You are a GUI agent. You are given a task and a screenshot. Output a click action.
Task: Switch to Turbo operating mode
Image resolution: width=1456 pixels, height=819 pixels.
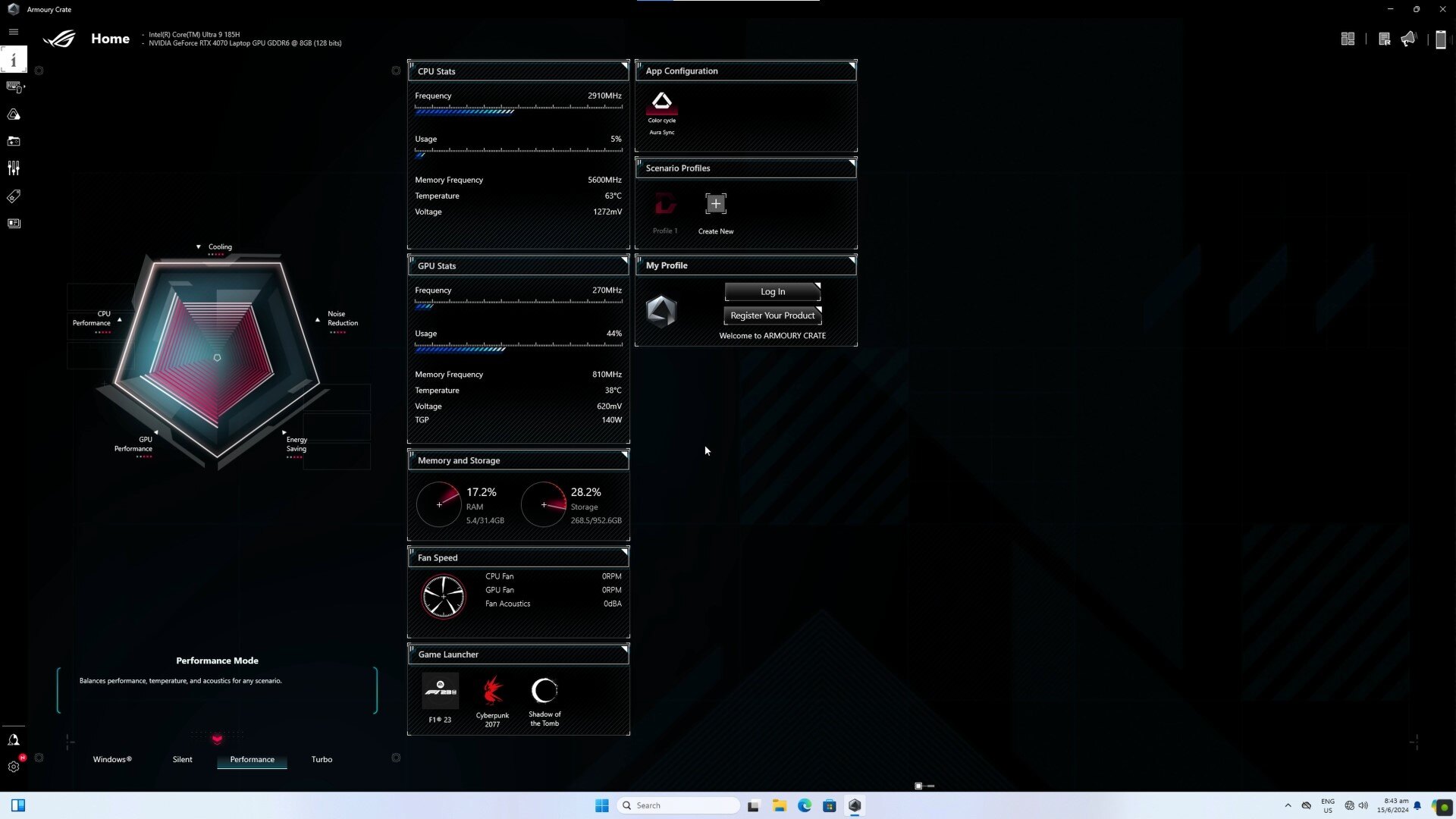click(322, 759)
